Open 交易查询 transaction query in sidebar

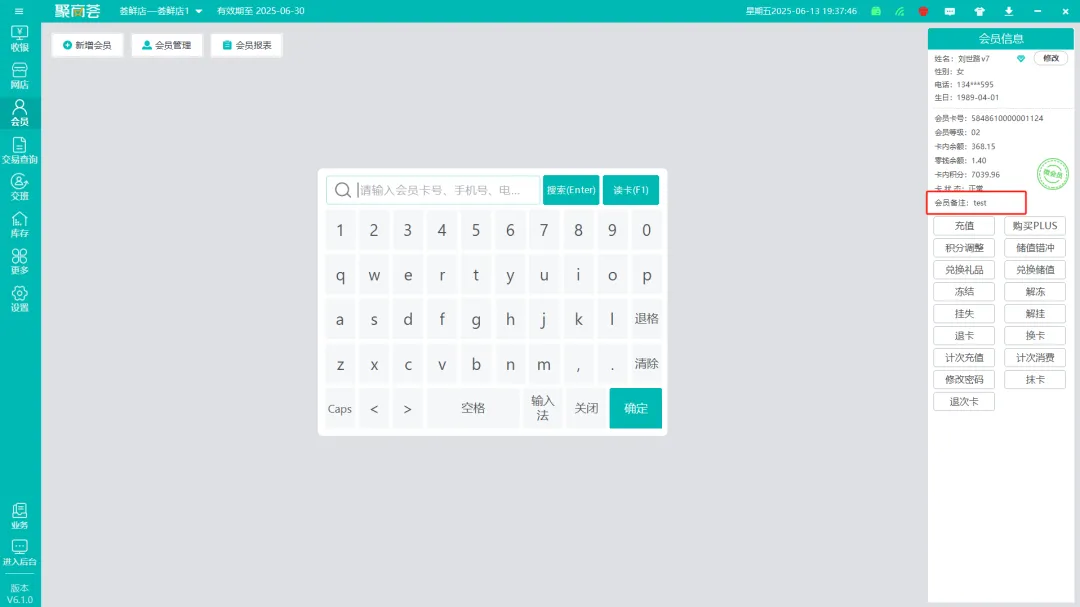[20, 151]
